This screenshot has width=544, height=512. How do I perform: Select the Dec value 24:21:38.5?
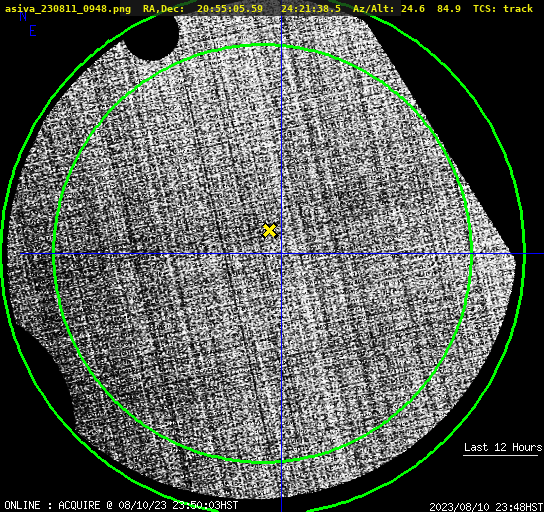[x=311, y=9]
